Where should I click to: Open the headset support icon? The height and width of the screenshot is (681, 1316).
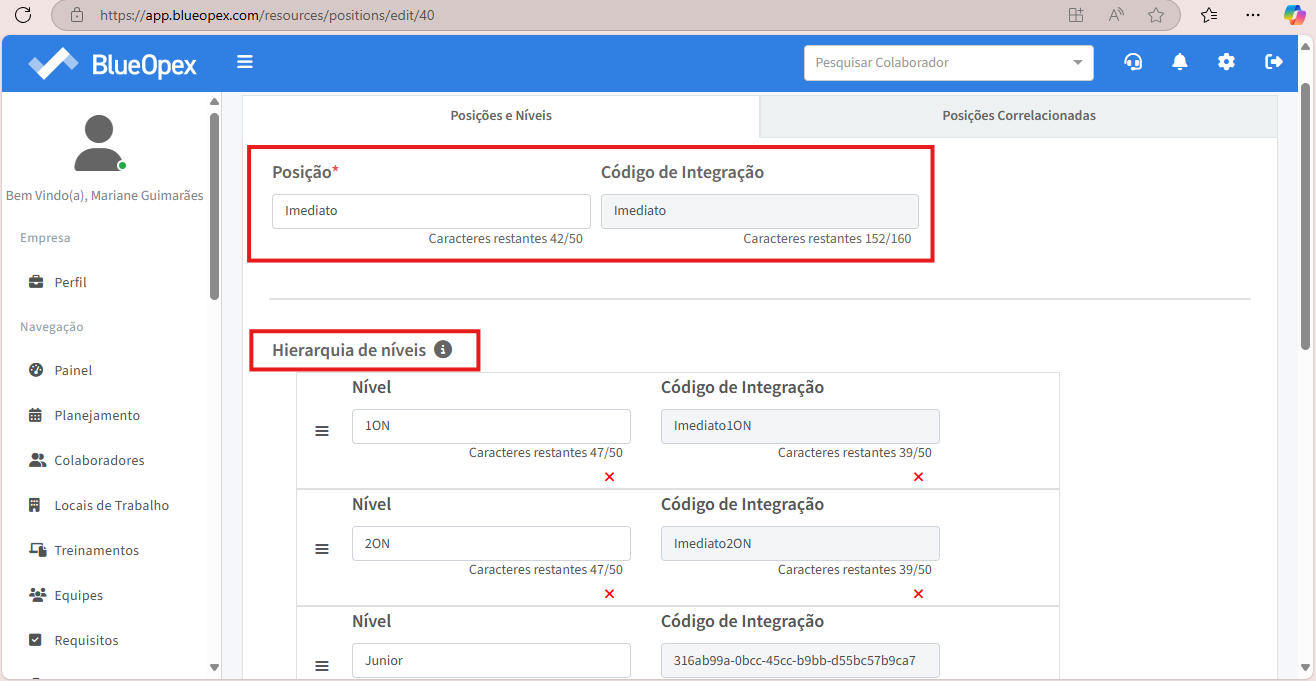[1133, 62]
